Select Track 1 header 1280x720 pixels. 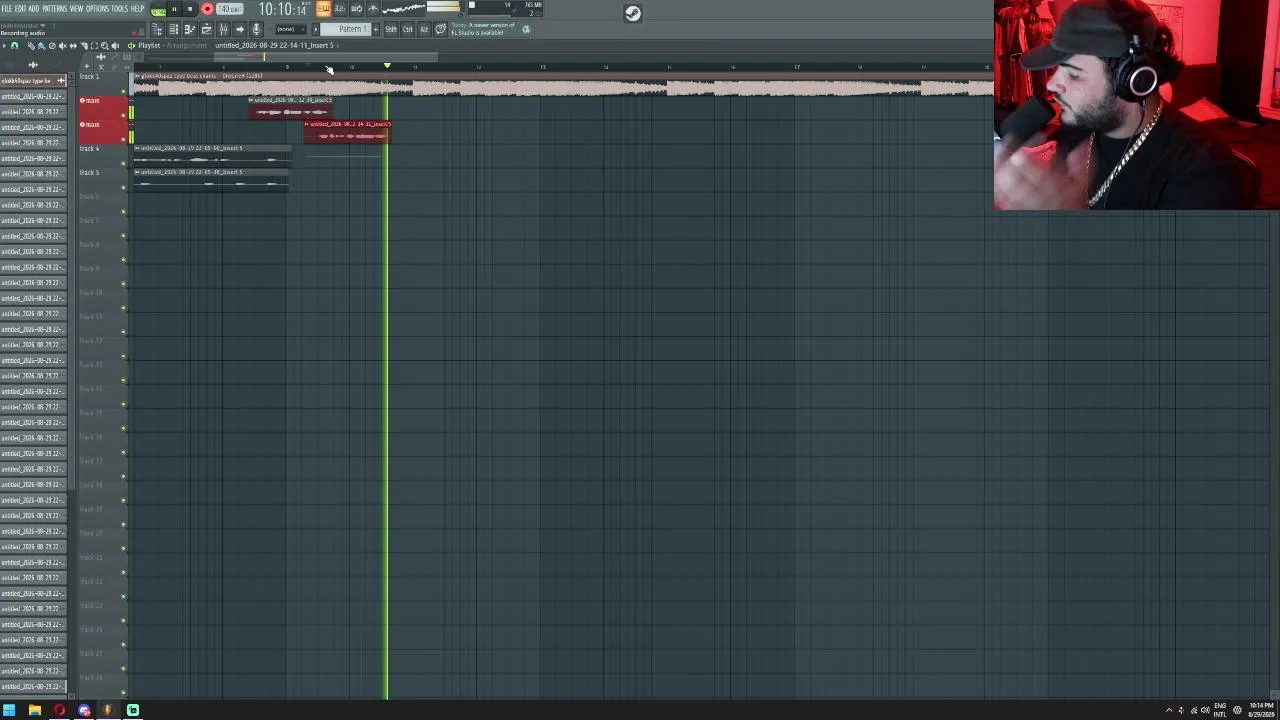click(101, 83)
